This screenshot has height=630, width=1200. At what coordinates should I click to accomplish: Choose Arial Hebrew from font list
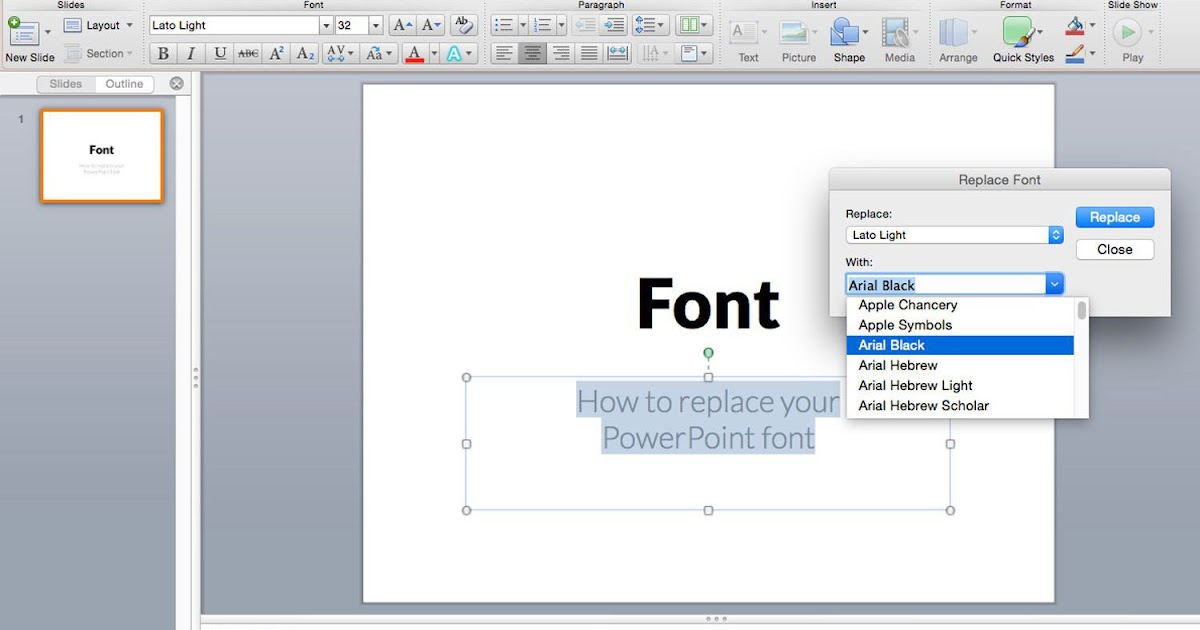coord(960,365)
